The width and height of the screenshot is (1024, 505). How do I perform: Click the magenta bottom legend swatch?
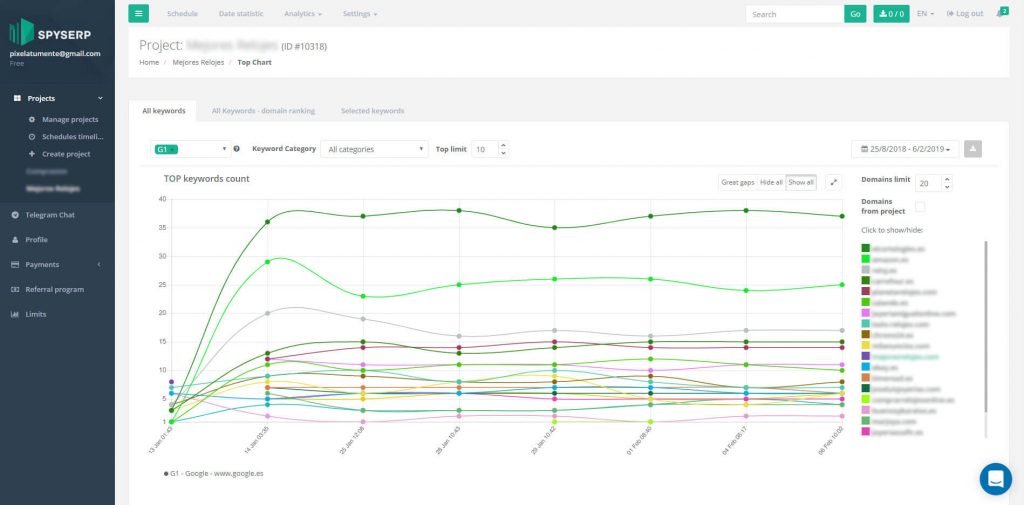tap(865, 432)
